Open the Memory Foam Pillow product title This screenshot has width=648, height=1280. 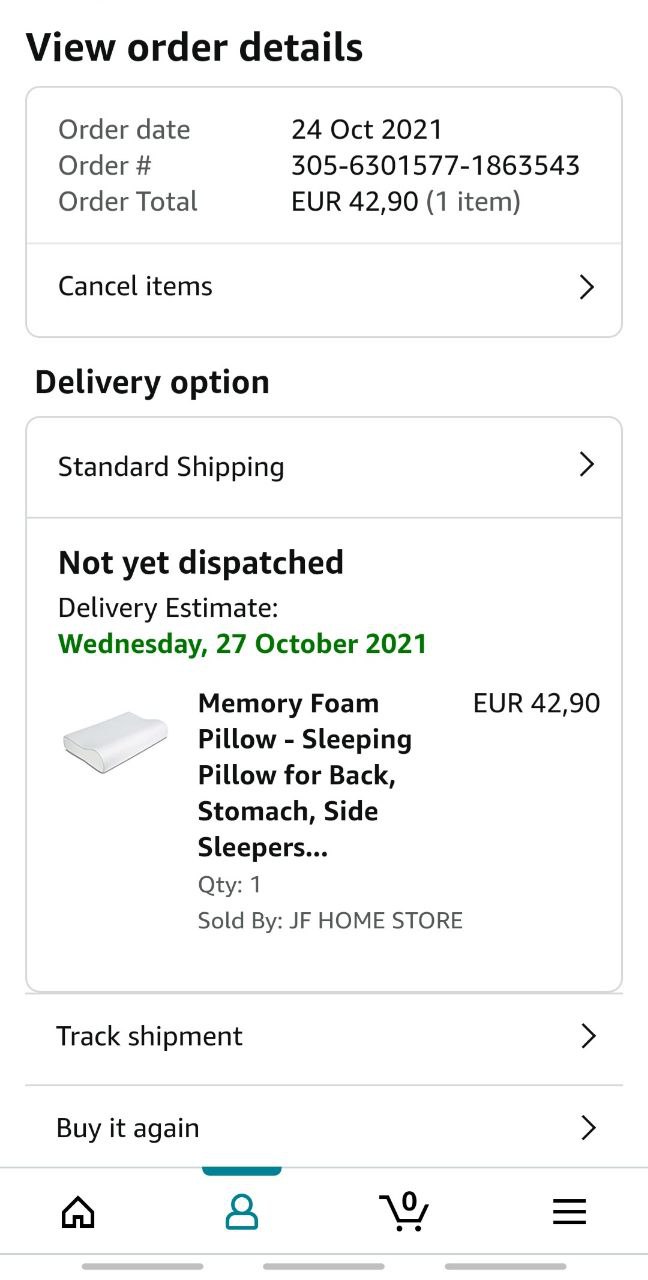coord(305,775)
